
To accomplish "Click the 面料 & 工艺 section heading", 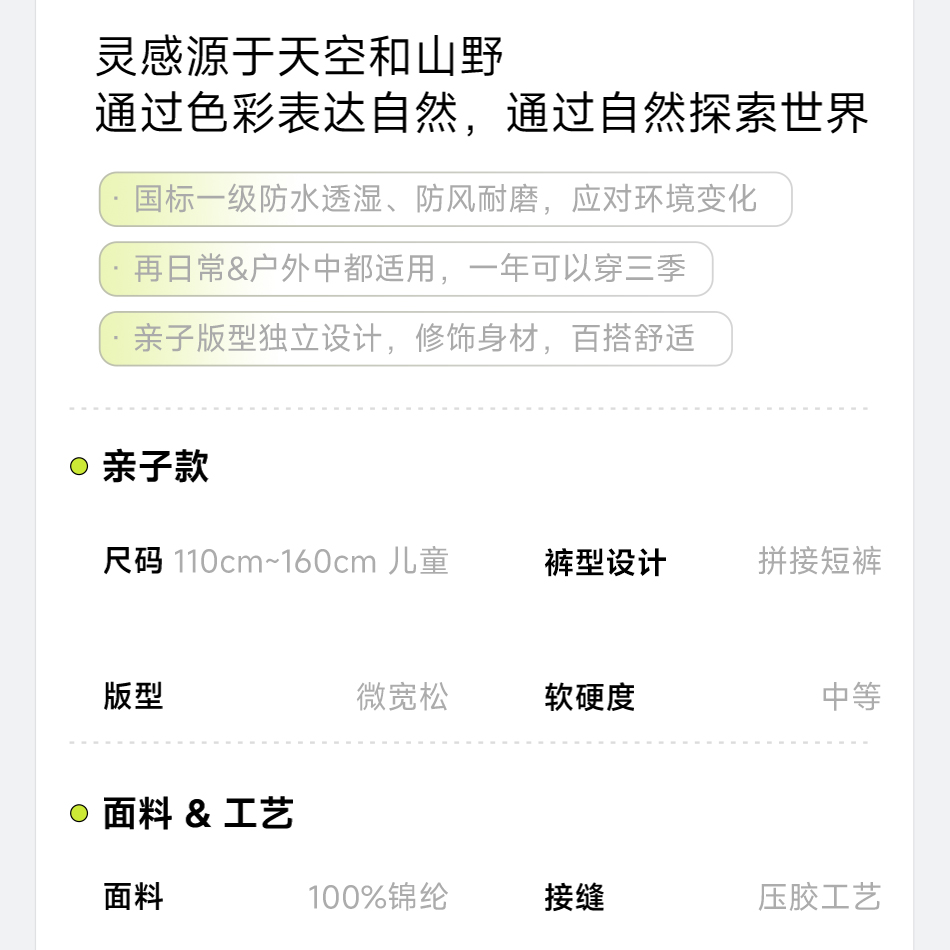I will pos(198,814).
